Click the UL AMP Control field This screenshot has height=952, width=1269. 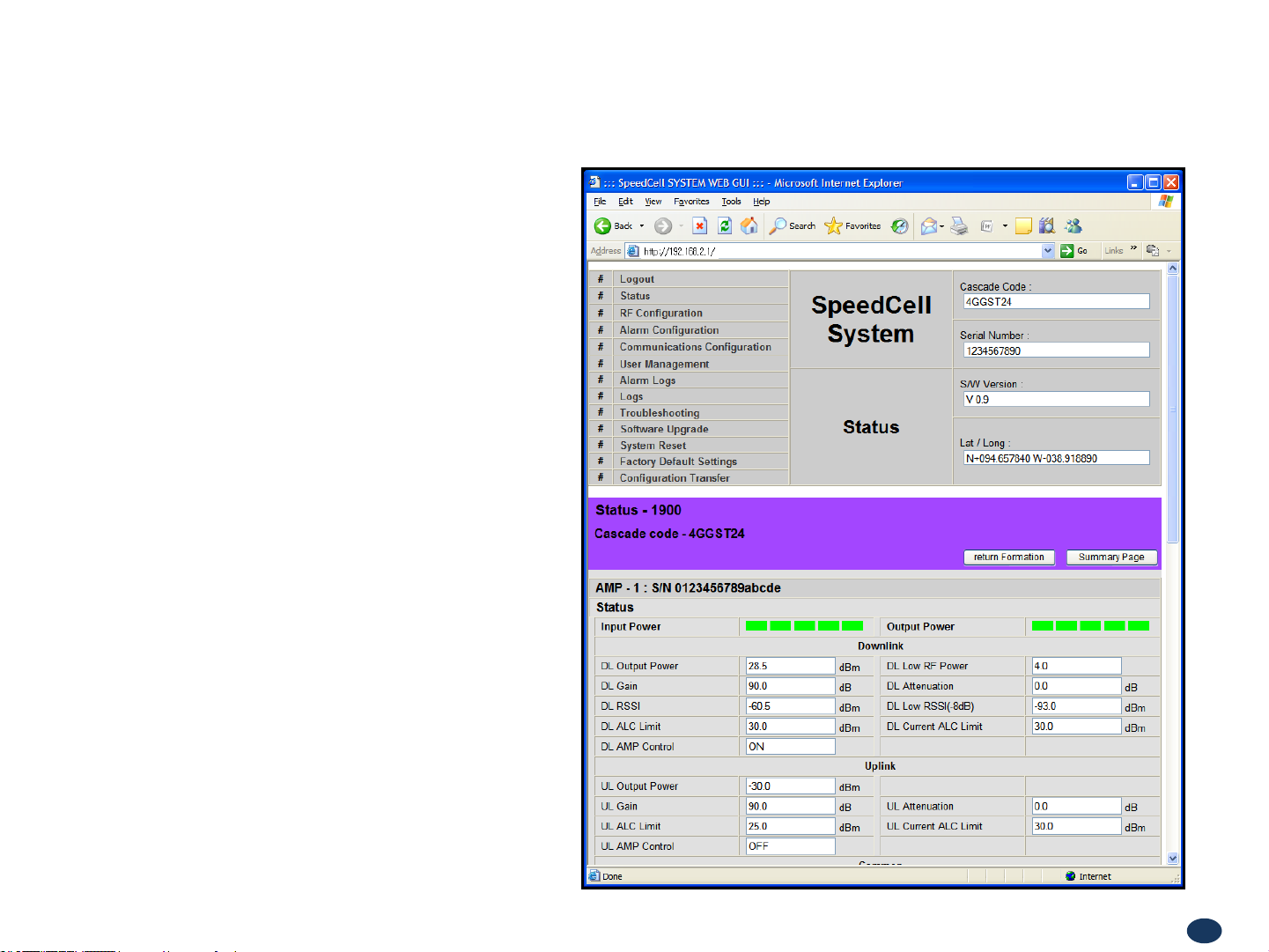pos(791,846)
